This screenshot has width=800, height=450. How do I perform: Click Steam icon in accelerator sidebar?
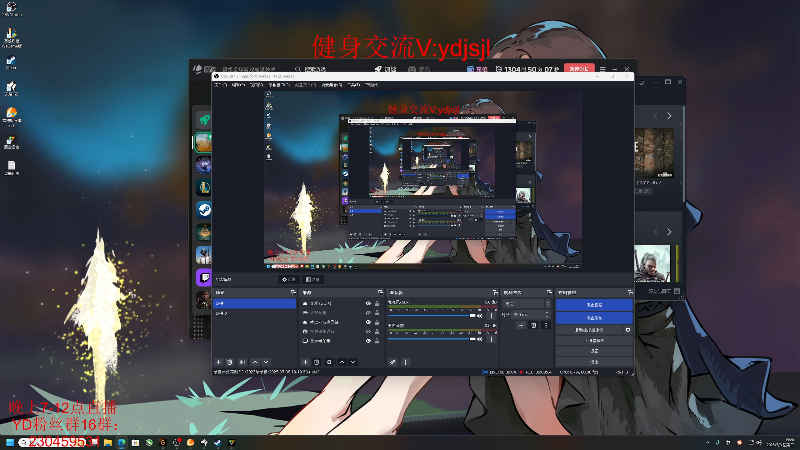point(204,210)
